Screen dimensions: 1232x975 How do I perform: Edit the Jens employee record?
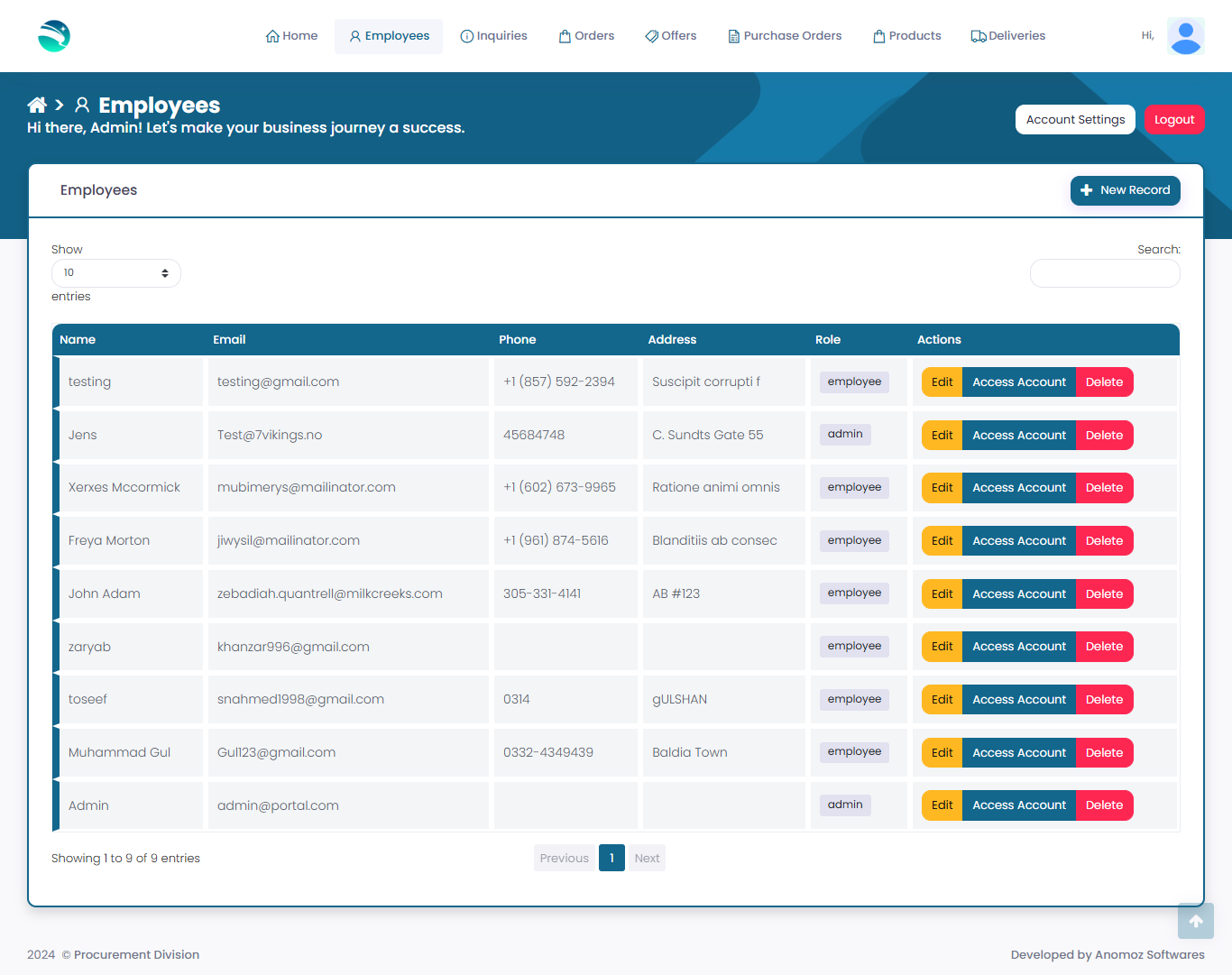[x=942, y=436]
